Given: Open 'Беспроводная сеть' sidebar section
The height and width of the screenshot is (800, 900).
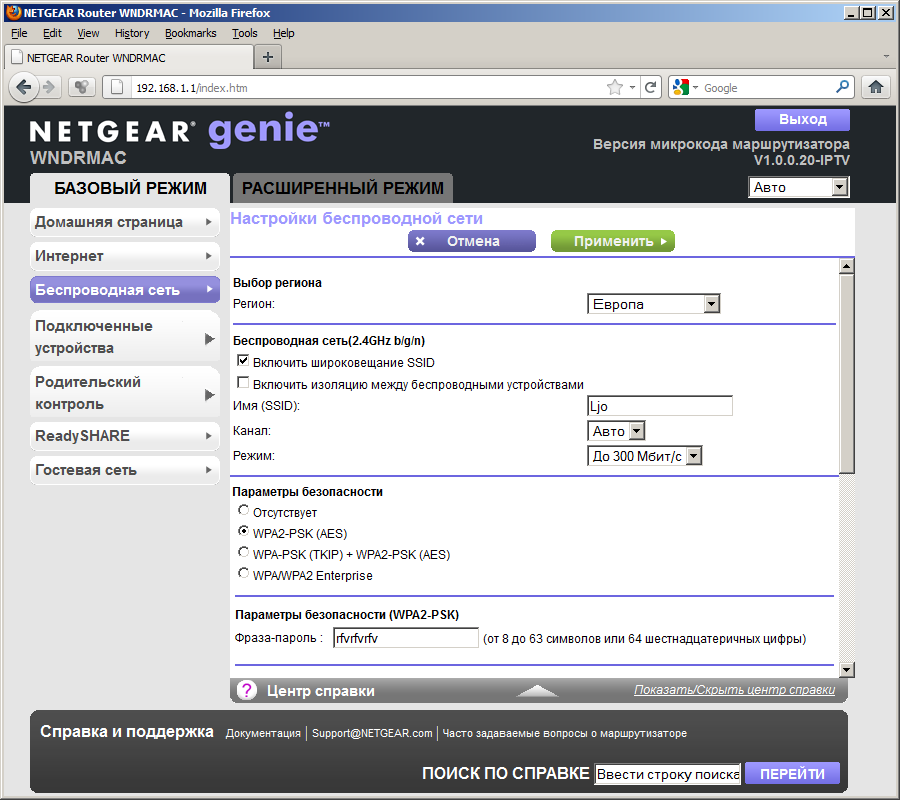Looking at the screenshot, I should pyautogui.click(x=125, y=290).
